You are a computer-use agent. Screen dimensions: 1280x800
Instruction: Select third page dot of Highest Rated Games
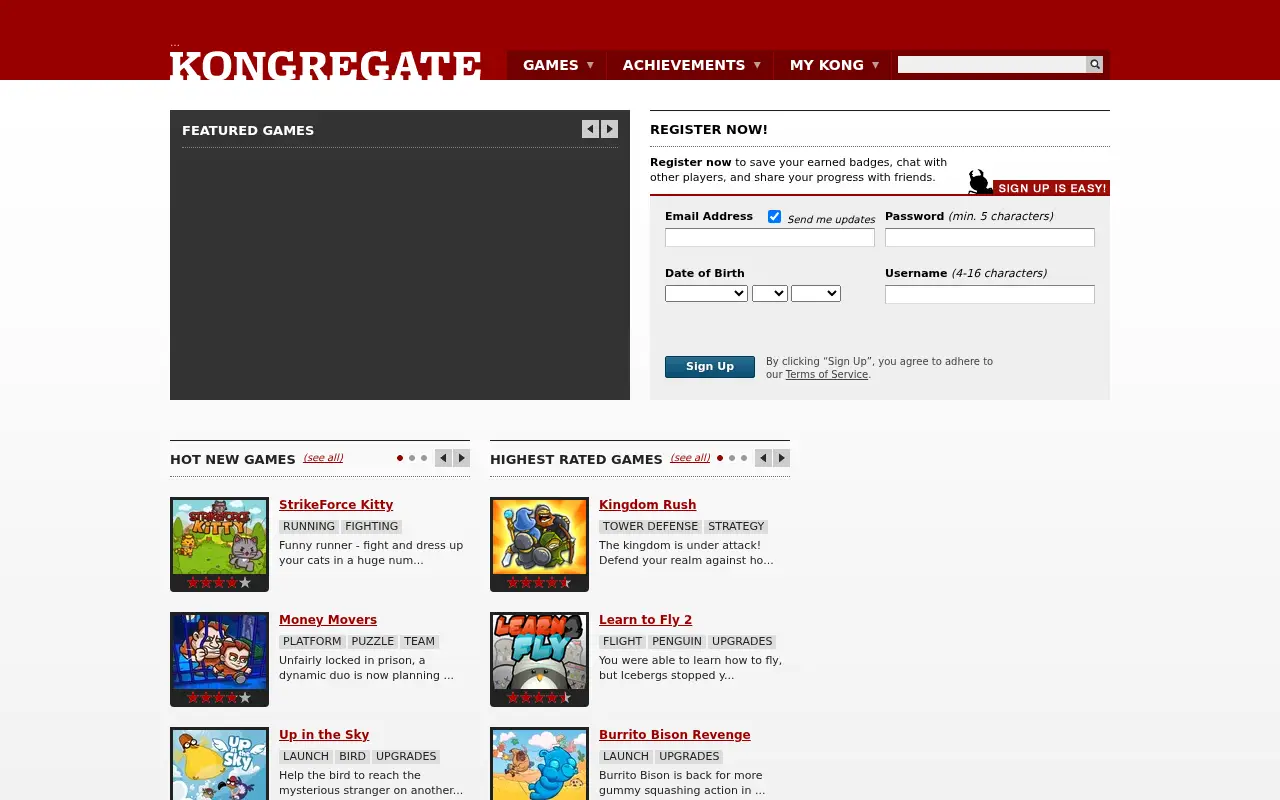coord(744,458)
